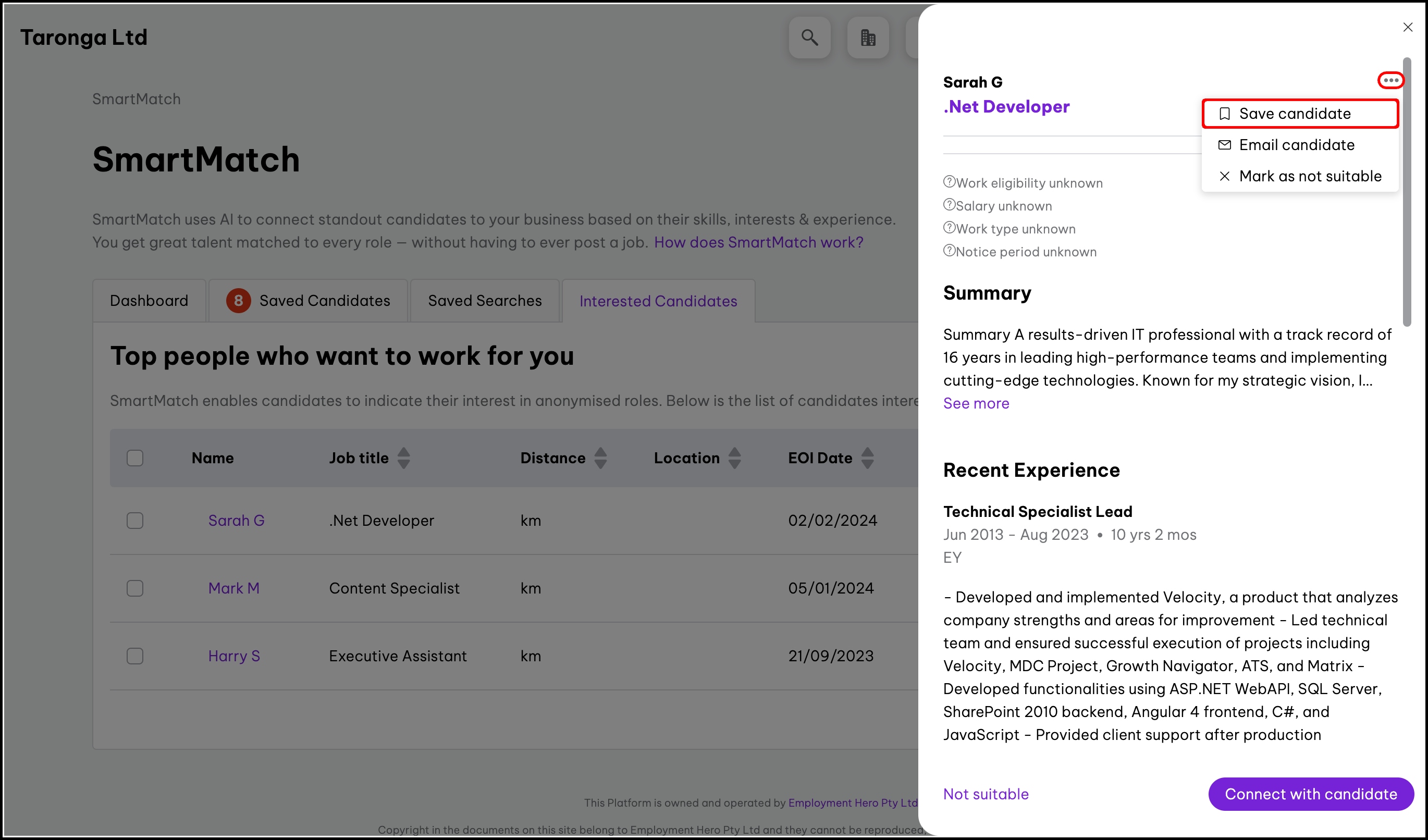Viewport: 1428px width, 840px height.
Task: Click the Work eligibility unknown help icon
Action: click(949, 182)
